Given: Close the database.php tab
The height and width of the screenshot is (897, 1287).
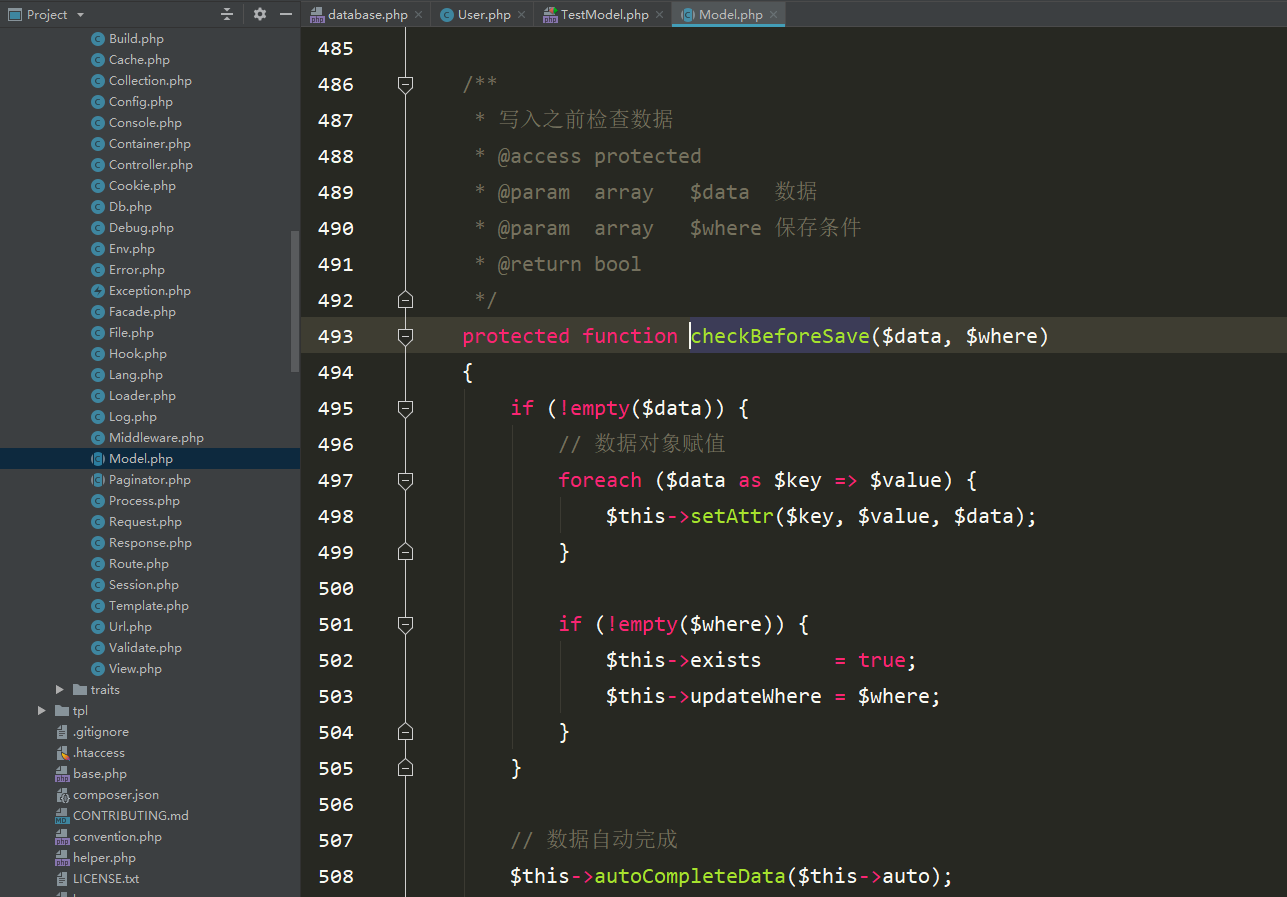Looking at the screenshot, I should click(418, 15).
